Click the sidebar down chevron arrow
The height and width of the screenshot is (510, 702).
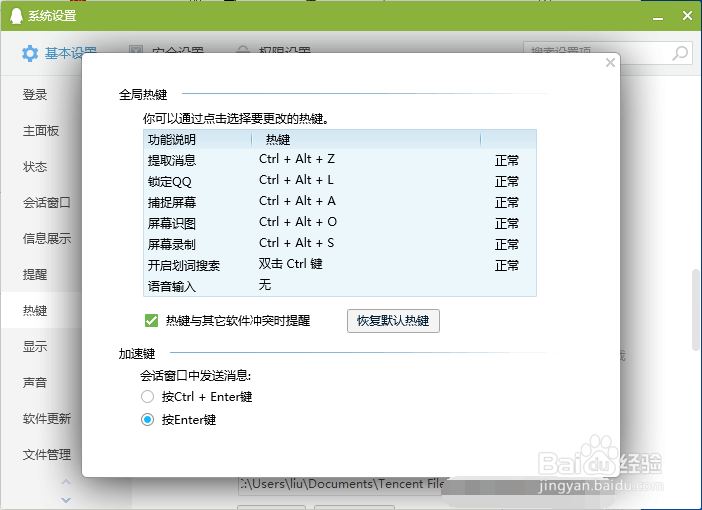pyautogui.click(x=66, y=500)
